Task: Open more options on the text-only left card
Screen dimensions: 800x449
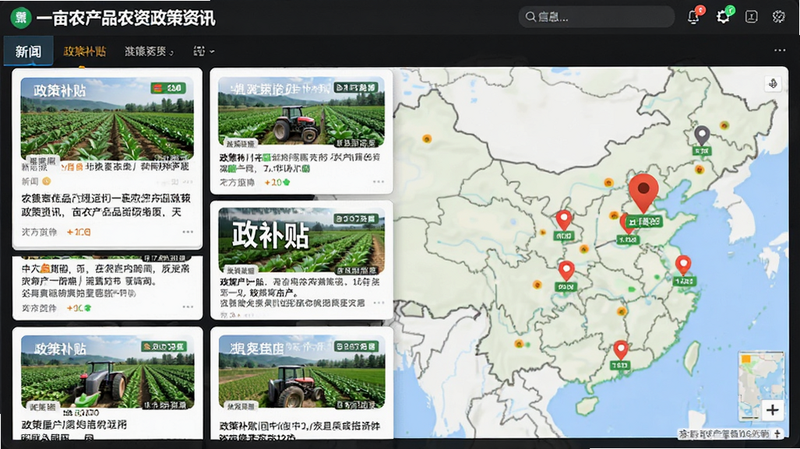Action: coord(188,307)
